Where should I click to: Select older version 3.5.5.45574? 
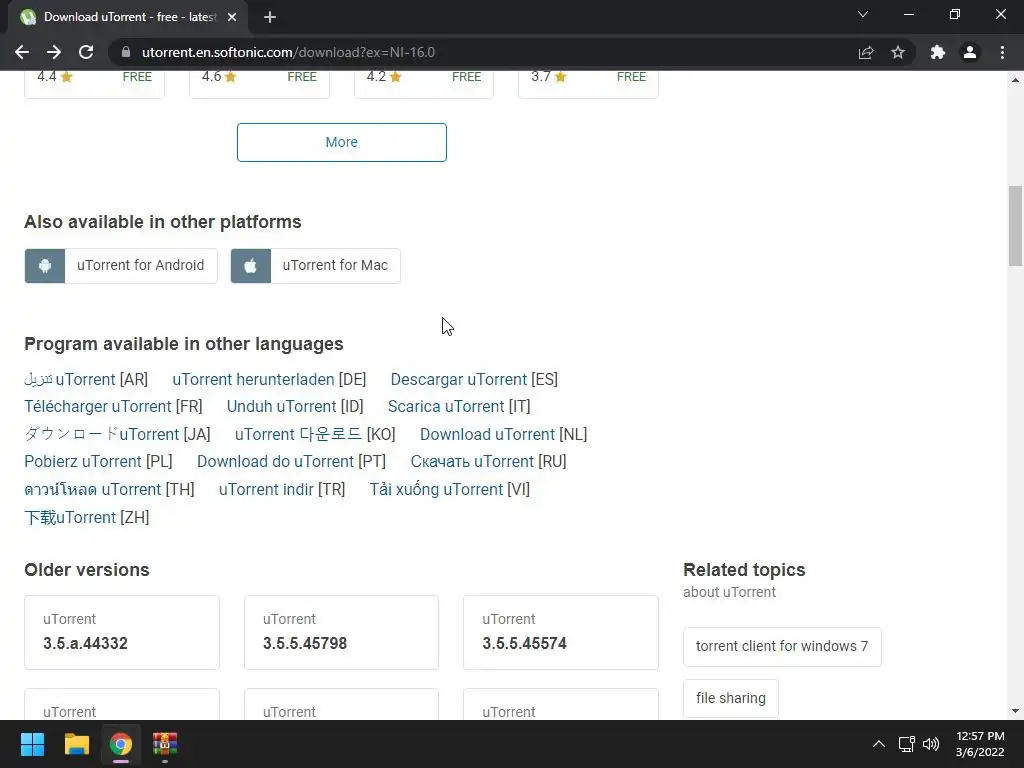point(561,632)
